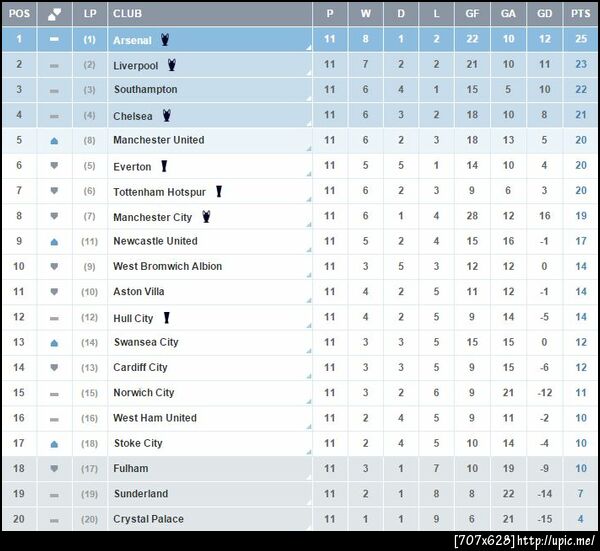Click Manchester United's blue up-arrow movement icon
This screenshot has height=551, width=600.
click(54, 141)
